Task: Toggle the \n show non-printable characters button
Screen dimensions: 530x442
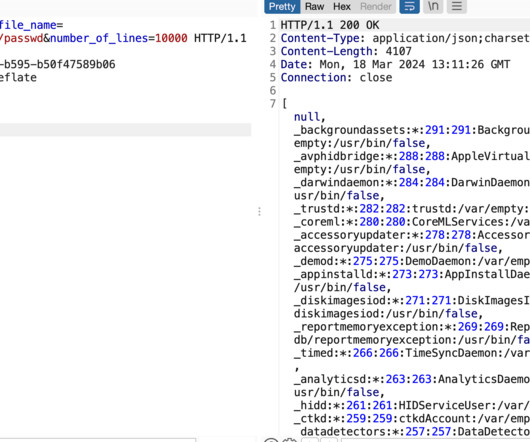Action: tap(433, 6)
